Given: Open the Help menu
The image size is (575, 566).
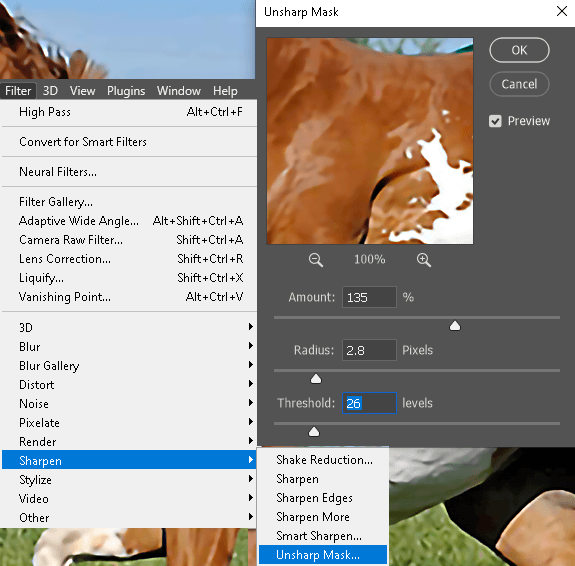Looking at the screenshot, I should pyautogui.click(x=225, y=91).
